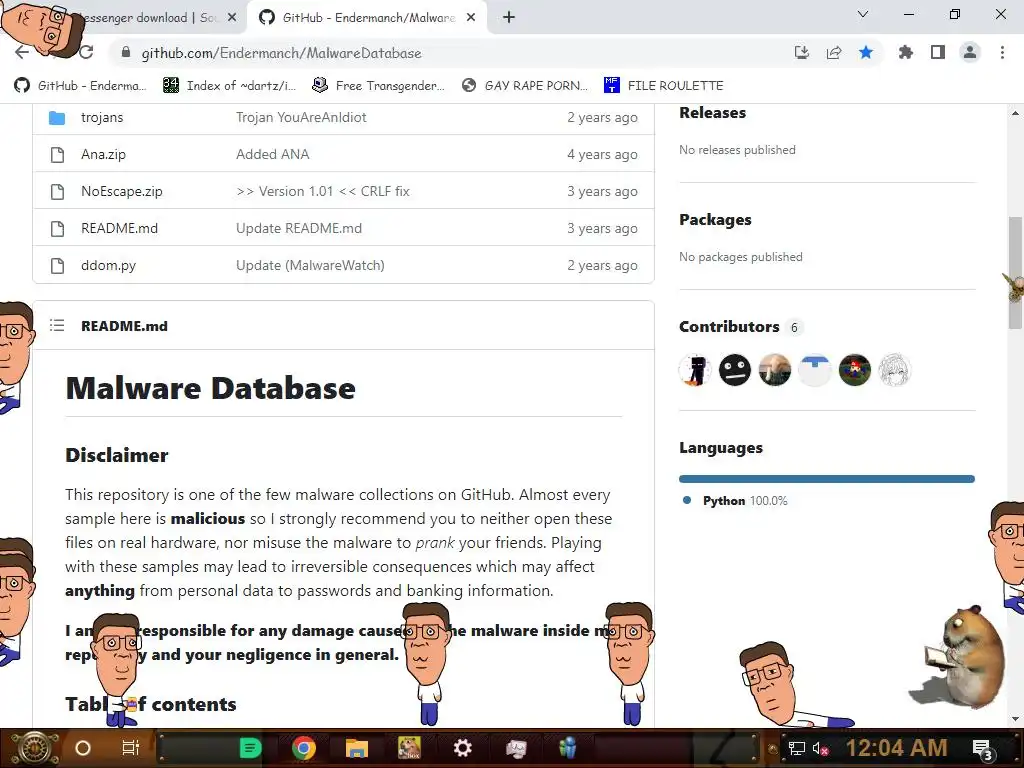Viewport: 1024px width, 768px height.
Task: Open File Explorer from the taskbar
Action: (x=357, y=748)
